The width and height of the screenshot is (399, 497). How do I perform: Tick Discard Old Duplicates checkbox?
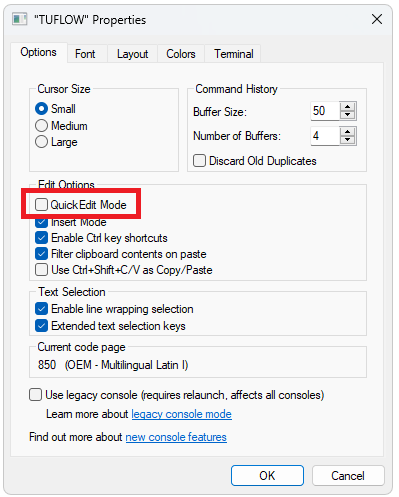(x=199, y=161)
